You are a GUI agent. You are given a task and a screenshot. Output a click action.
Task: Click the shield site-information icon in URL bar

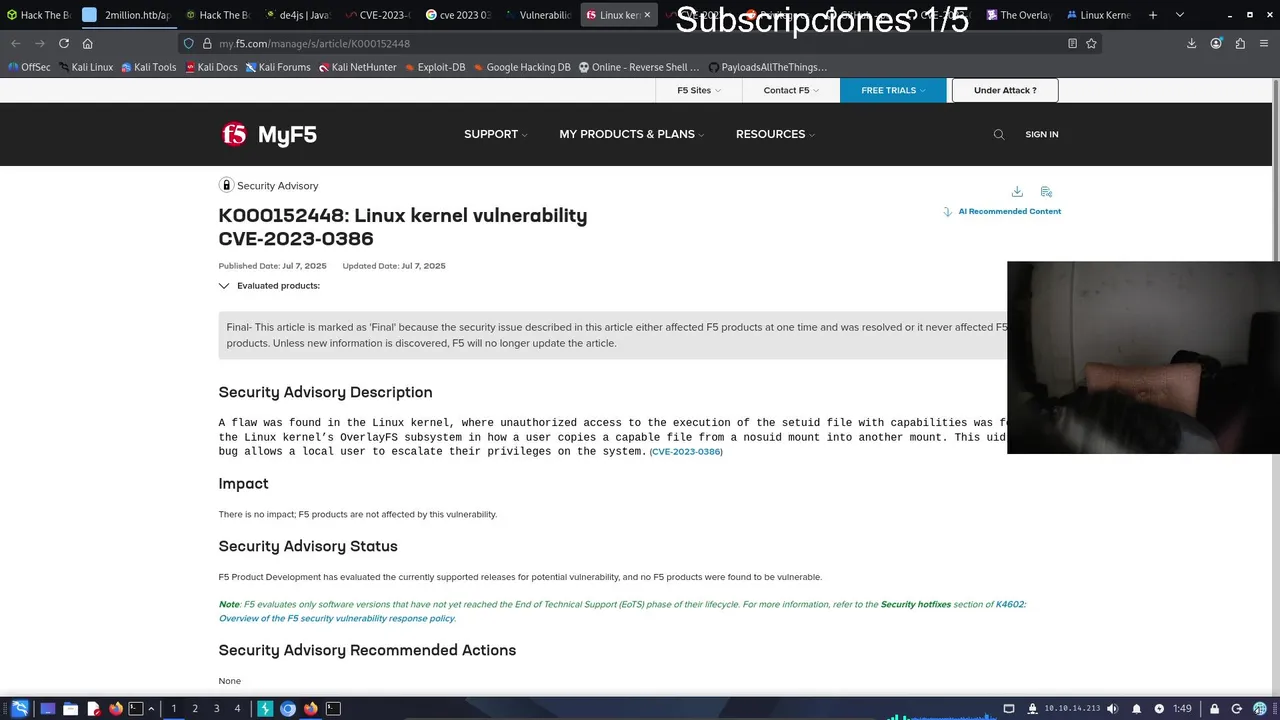(x=188, y=44)
